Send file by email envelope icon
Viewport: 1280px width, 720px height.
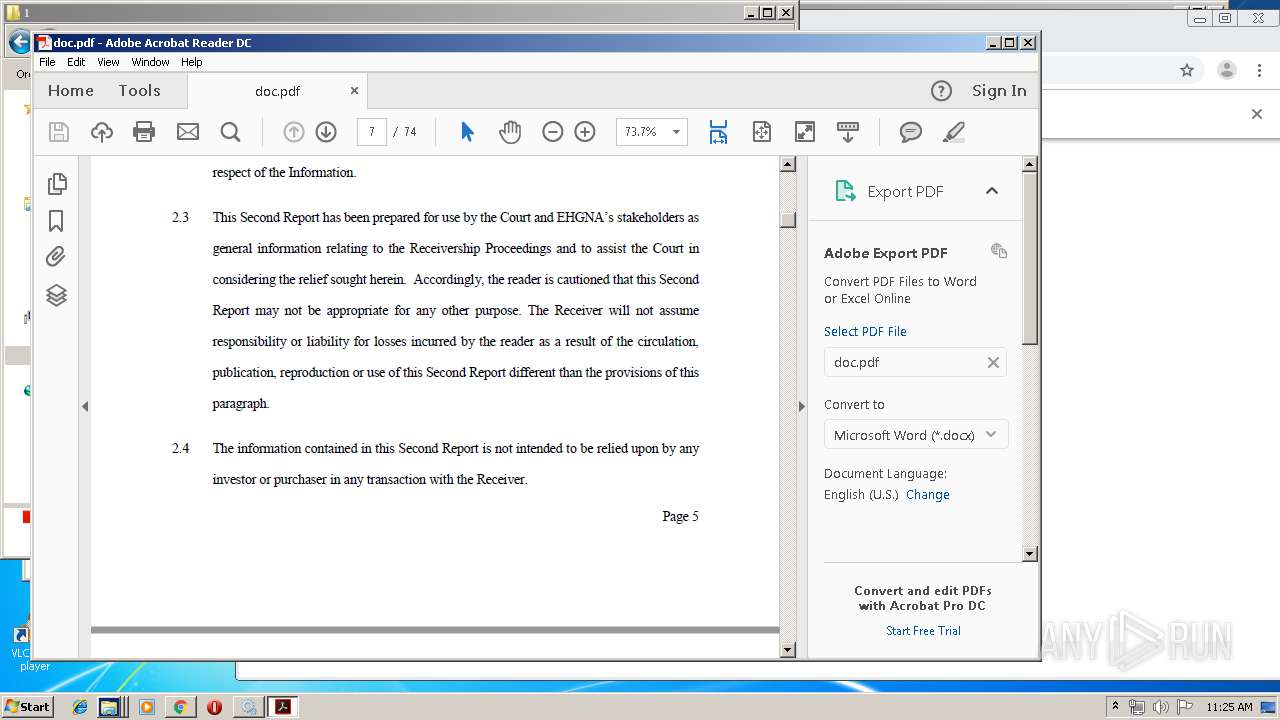[x=187, y=132]
